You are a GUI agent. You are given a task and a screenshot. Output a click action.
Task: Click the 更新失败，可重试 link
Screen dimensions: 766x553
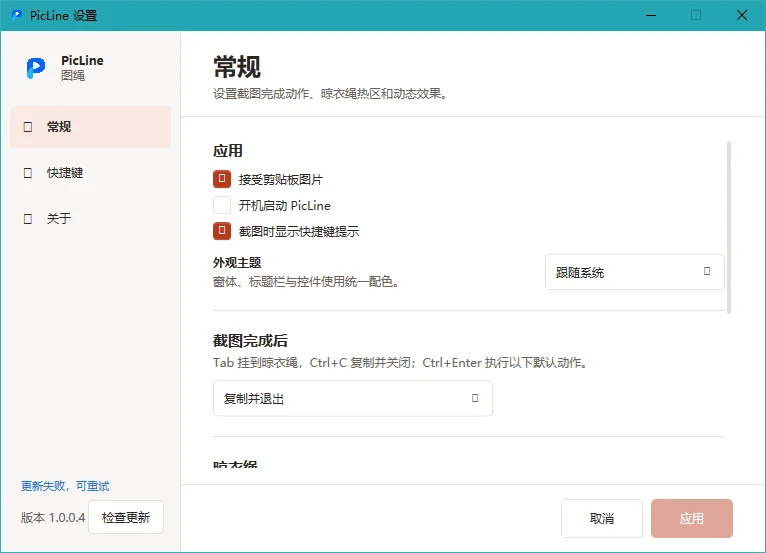point(65,486)
